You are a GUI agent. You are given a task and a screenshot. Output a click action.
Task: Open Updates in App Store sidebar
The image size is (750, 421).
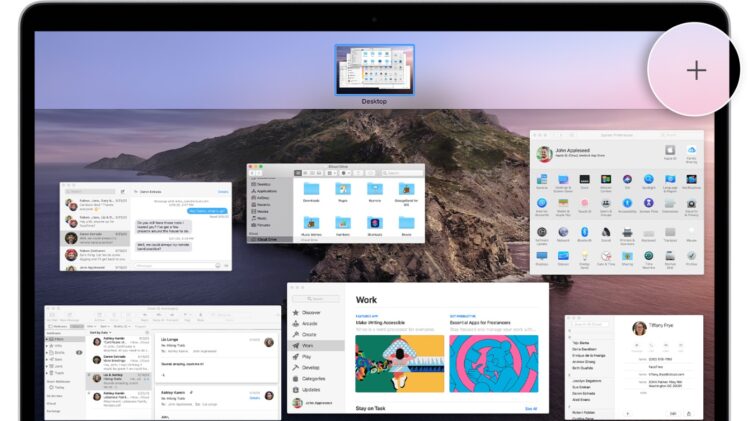point(313,389)
